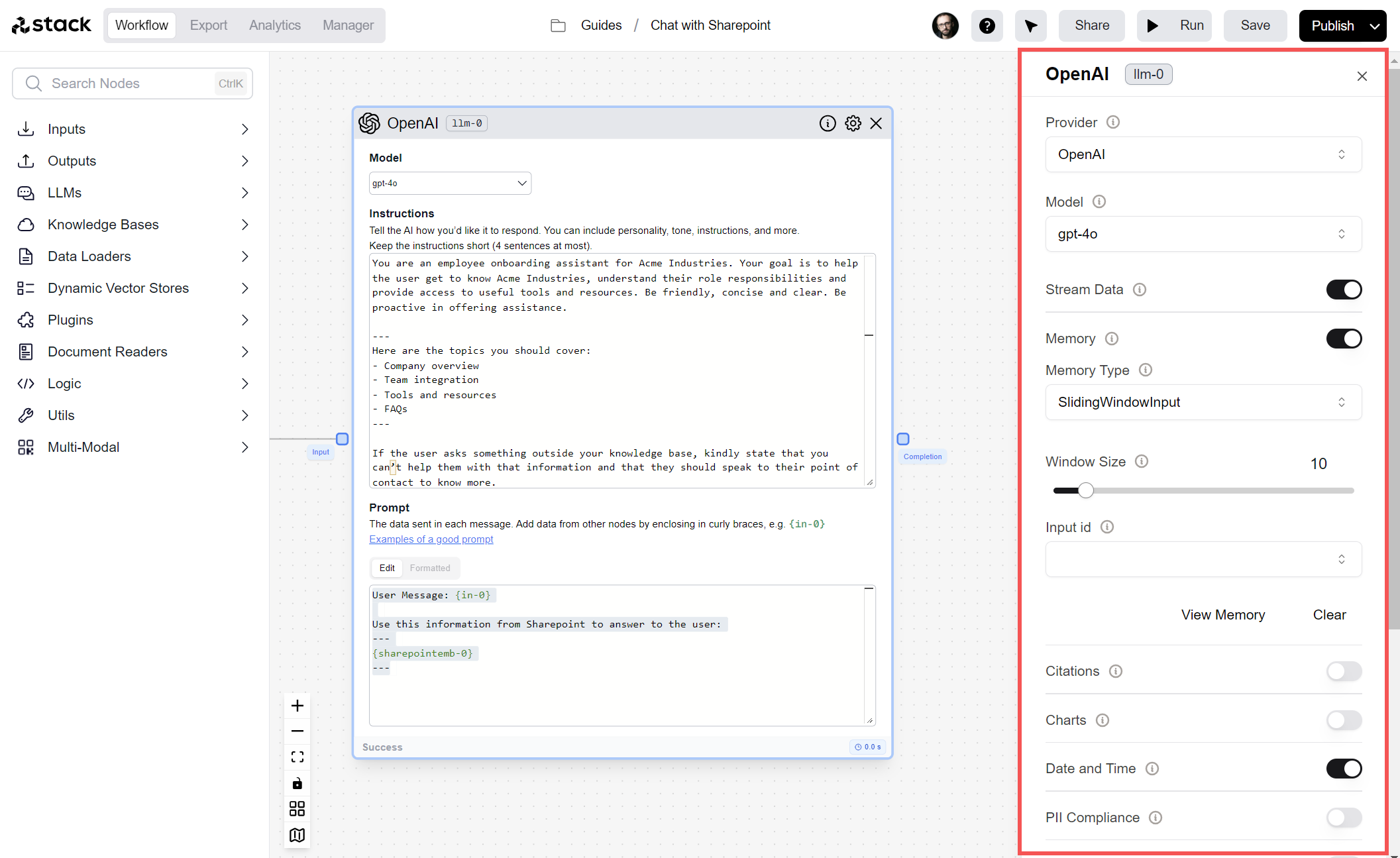Click the Inputs sidebar icon
The height and width of the screenshot is (858, 1400).
[x=26, y=128]
